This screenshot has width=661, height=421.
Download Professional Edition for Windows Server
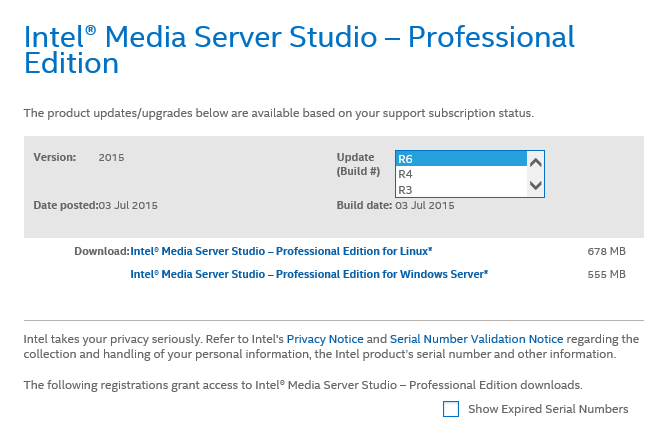tap(309, 274)
